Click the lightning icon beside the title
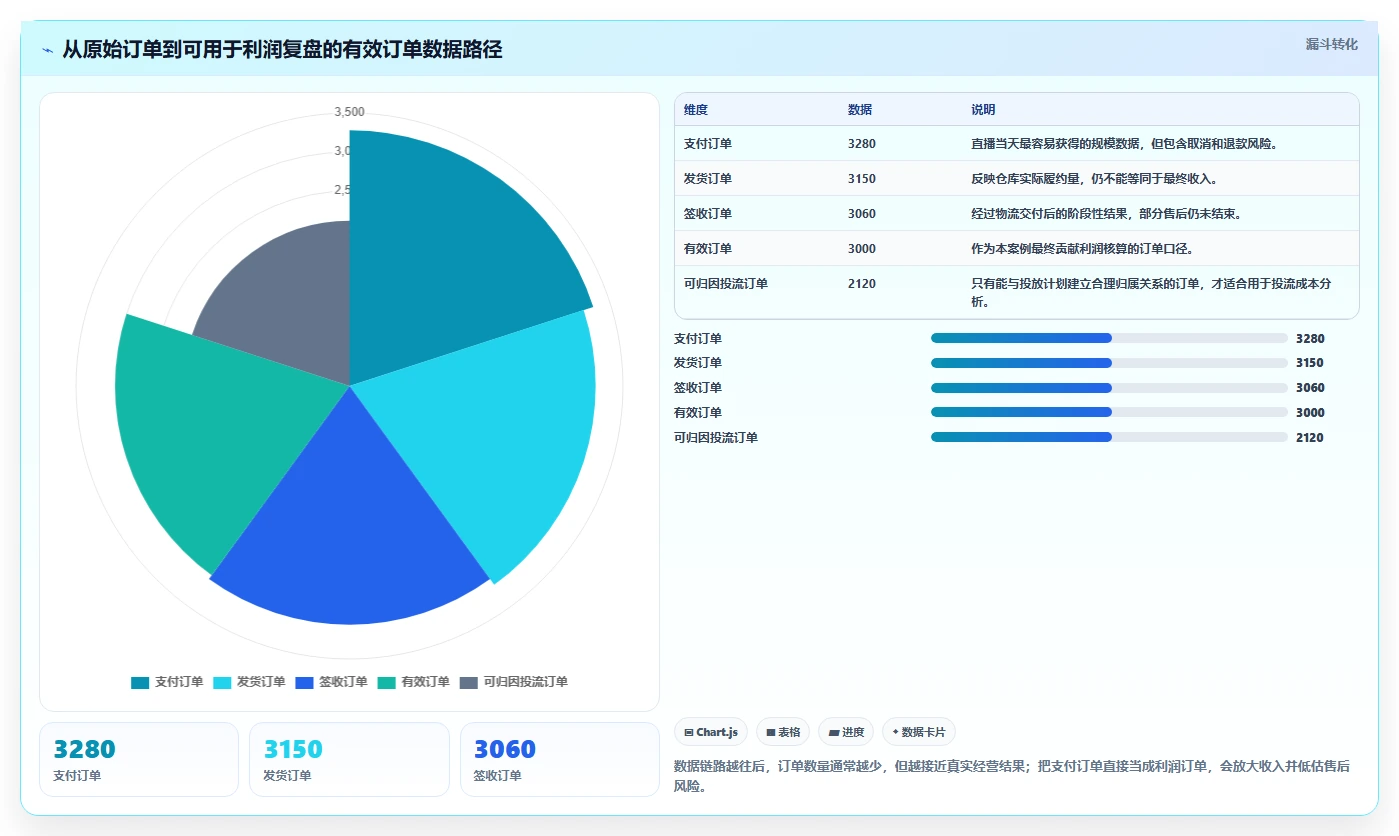 click(x=48, y=50)
